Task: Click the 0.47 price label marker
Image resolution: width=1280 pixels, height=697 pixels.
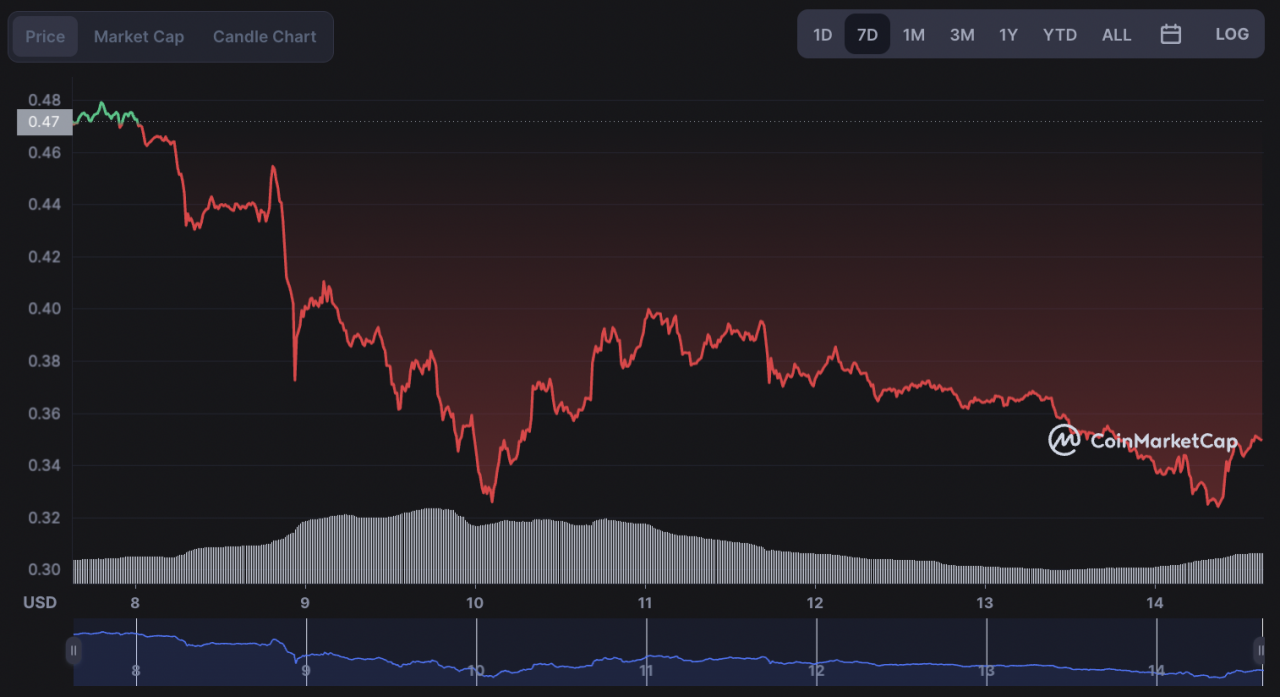Action: (x=45, y=122)
